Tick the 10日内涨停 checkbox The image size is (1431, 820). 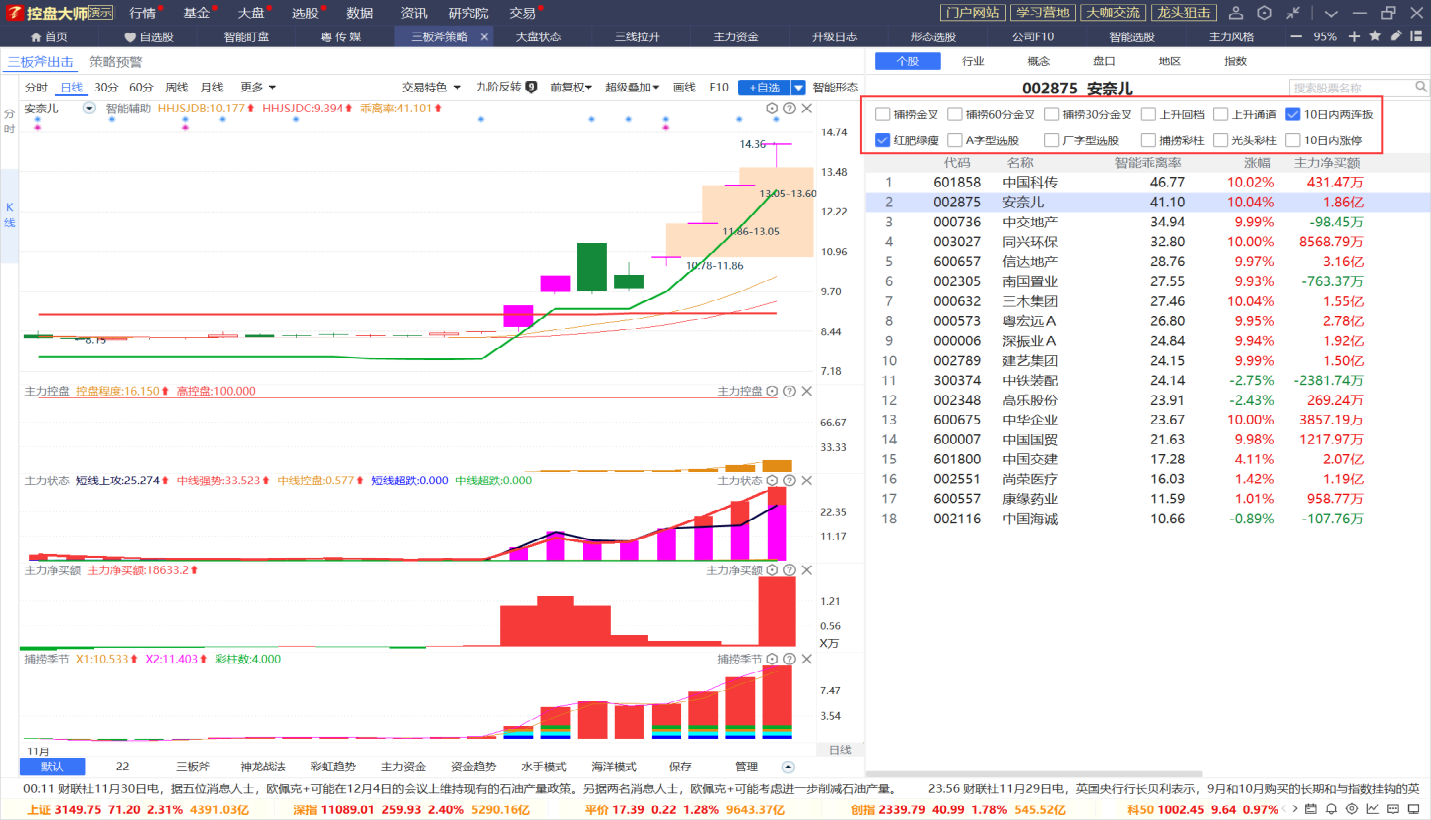tap(1292, 140)
